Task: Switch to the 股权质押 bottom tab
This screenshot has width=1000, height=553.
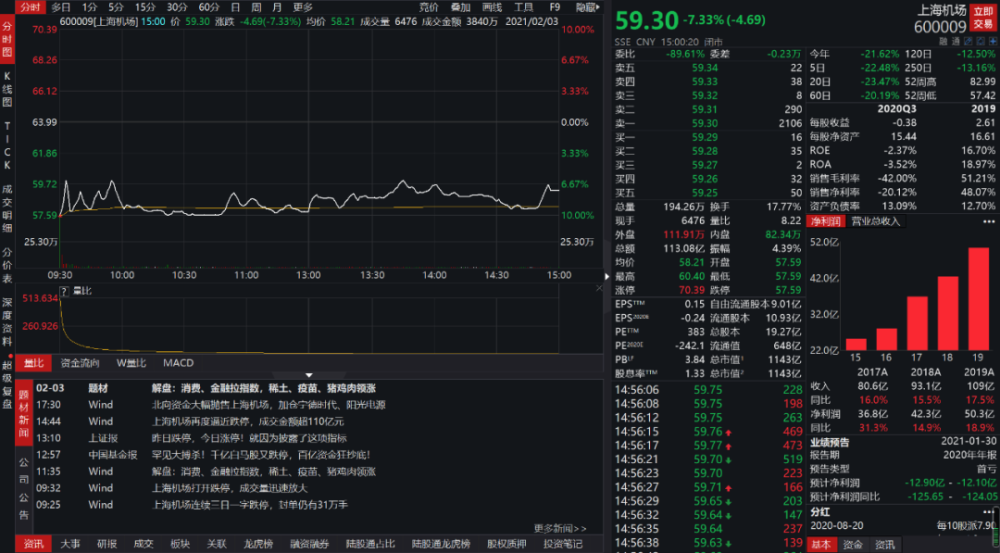Action: point(507,544)
